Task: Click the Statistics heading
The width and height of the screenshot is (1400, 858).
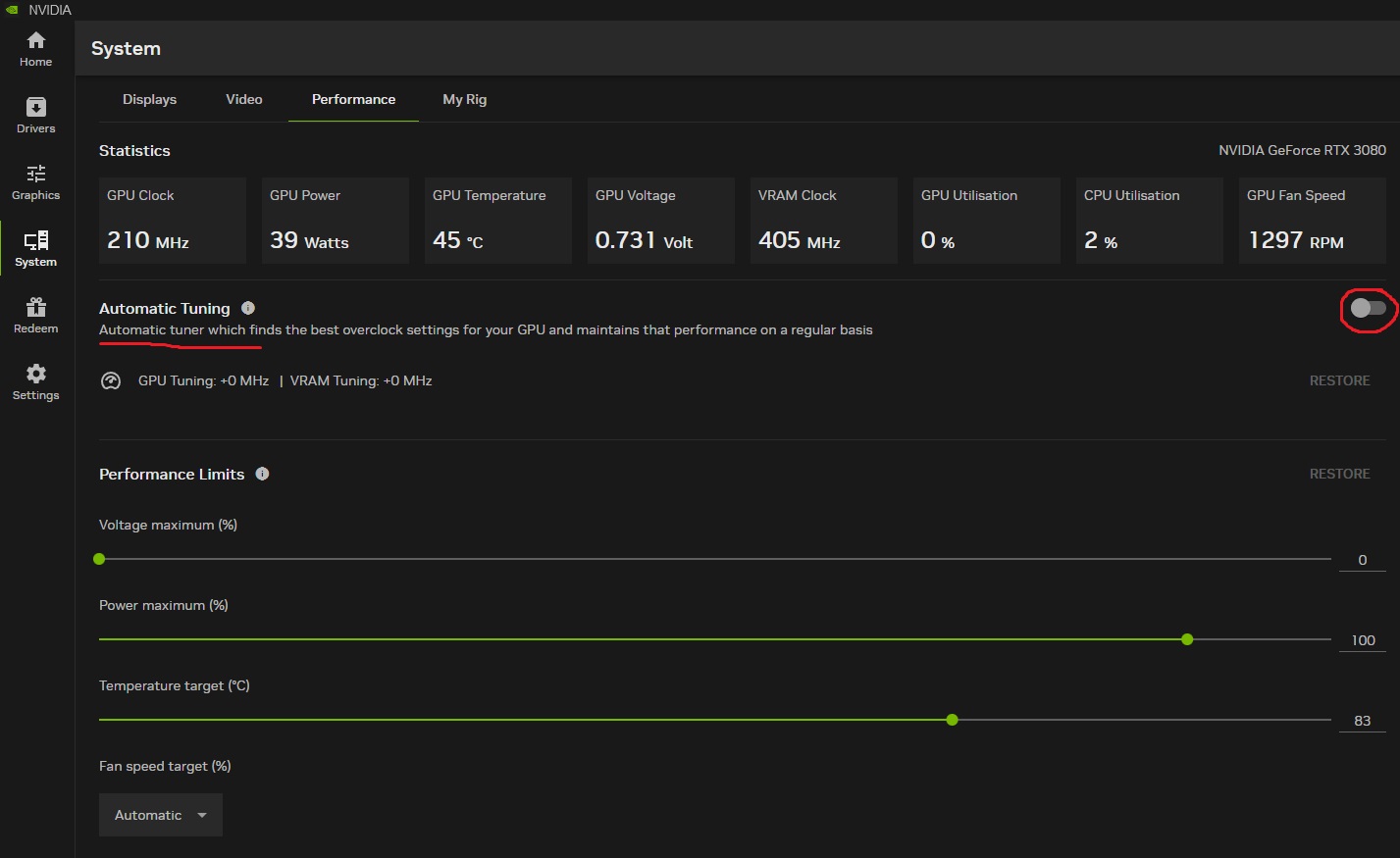Action: pyautogui.click(x=134, y=150)
